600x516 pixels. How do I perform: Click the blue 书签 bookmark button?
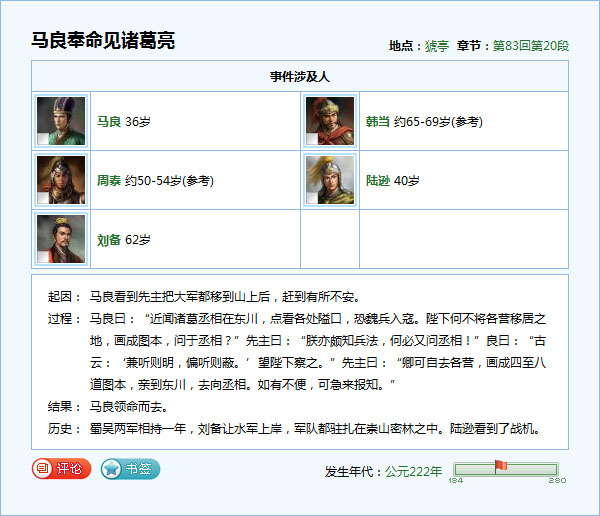130,468
